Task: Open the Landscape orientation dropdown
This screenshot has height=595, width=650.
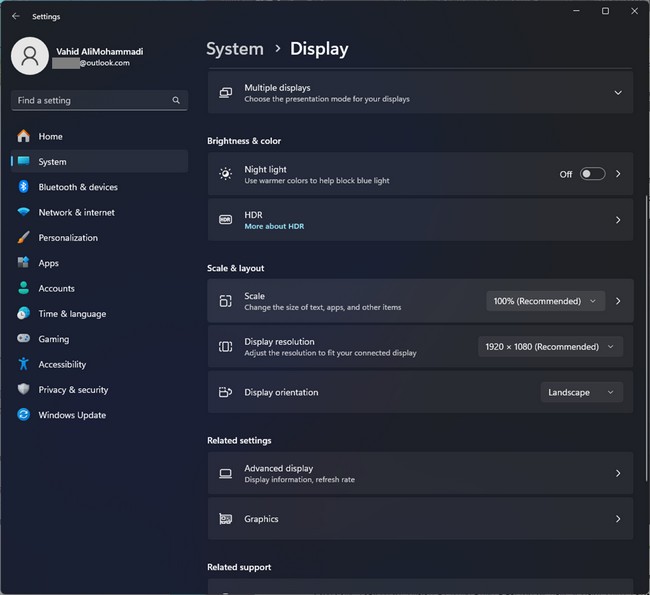Action: (x=581, y=392)
